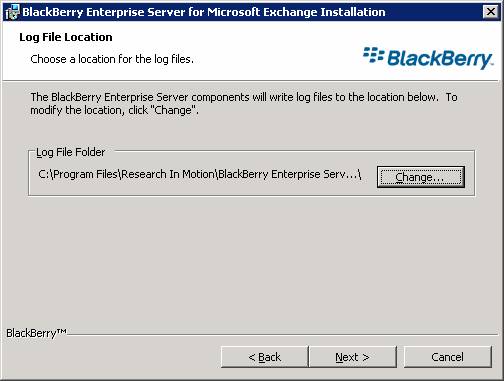Click the "Log File Folder" group label
Screen dimensions: 504x381
[x=71, y=152]
